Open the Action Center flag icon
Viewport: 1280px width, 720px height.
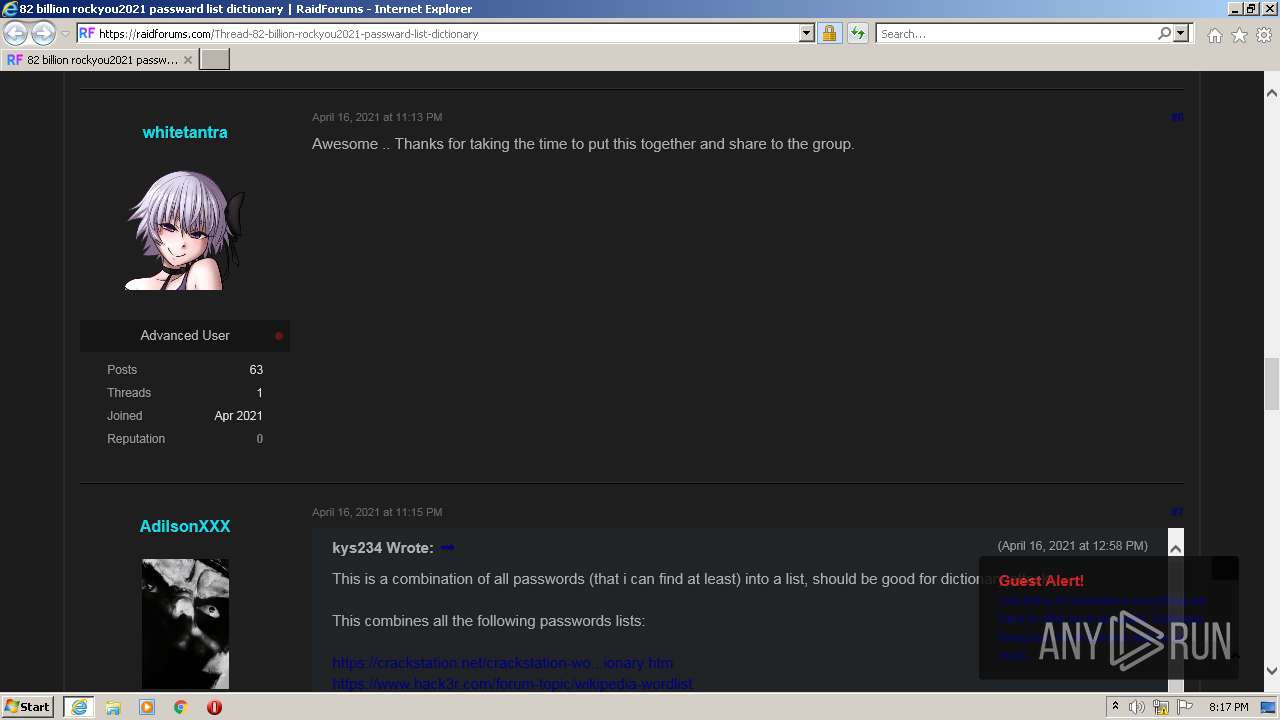pos(1185,707)
